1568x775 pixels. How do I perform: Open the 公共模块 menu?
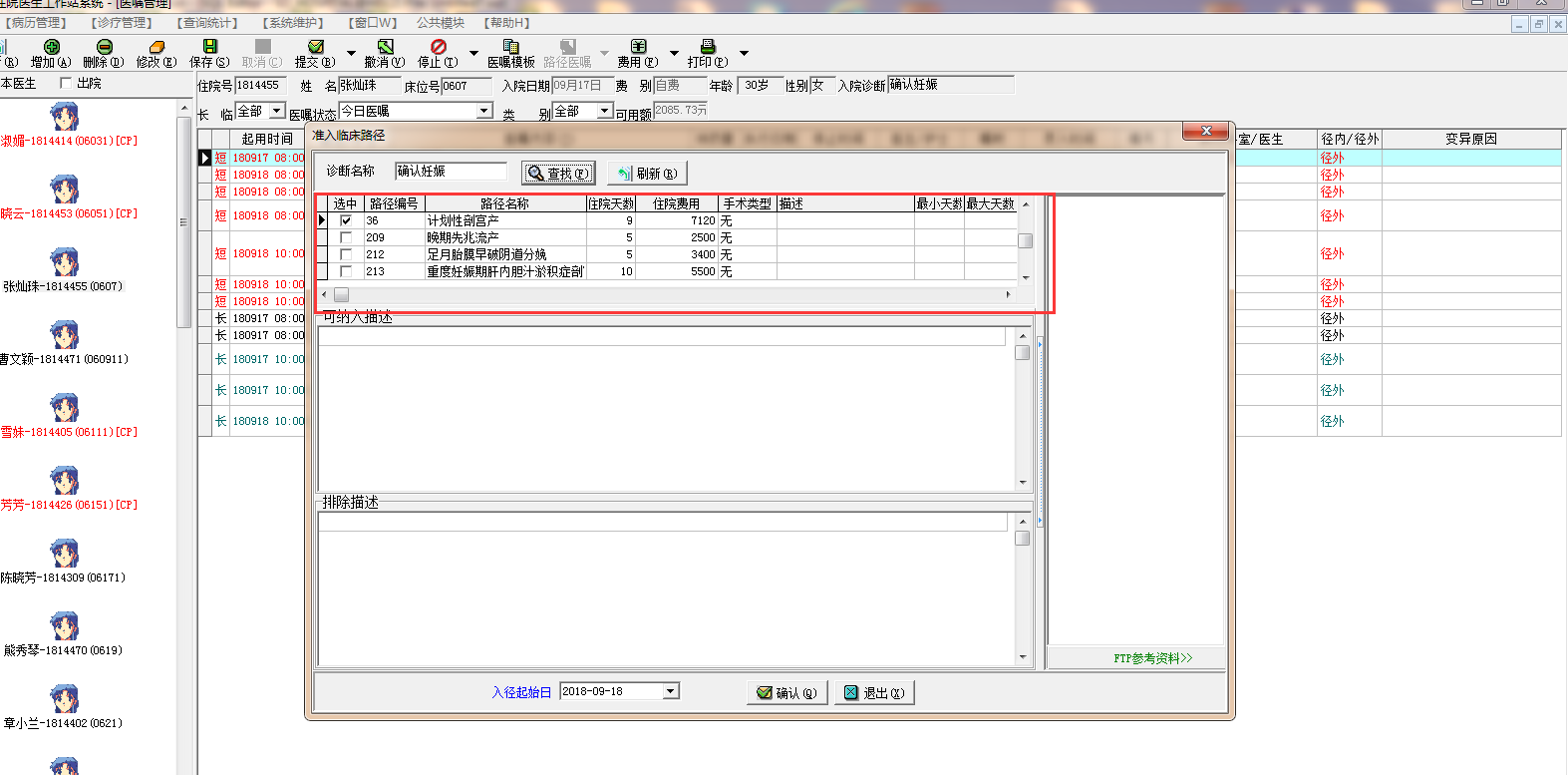tap(441, 23)
